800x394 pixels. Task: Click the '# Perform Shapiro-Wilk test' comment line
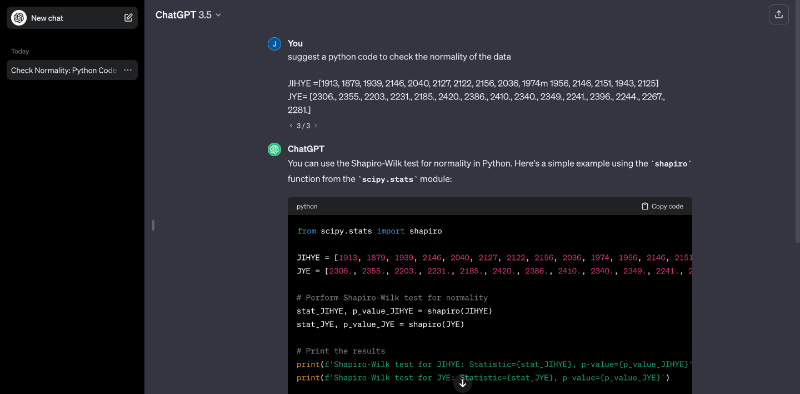click(392, 298)
